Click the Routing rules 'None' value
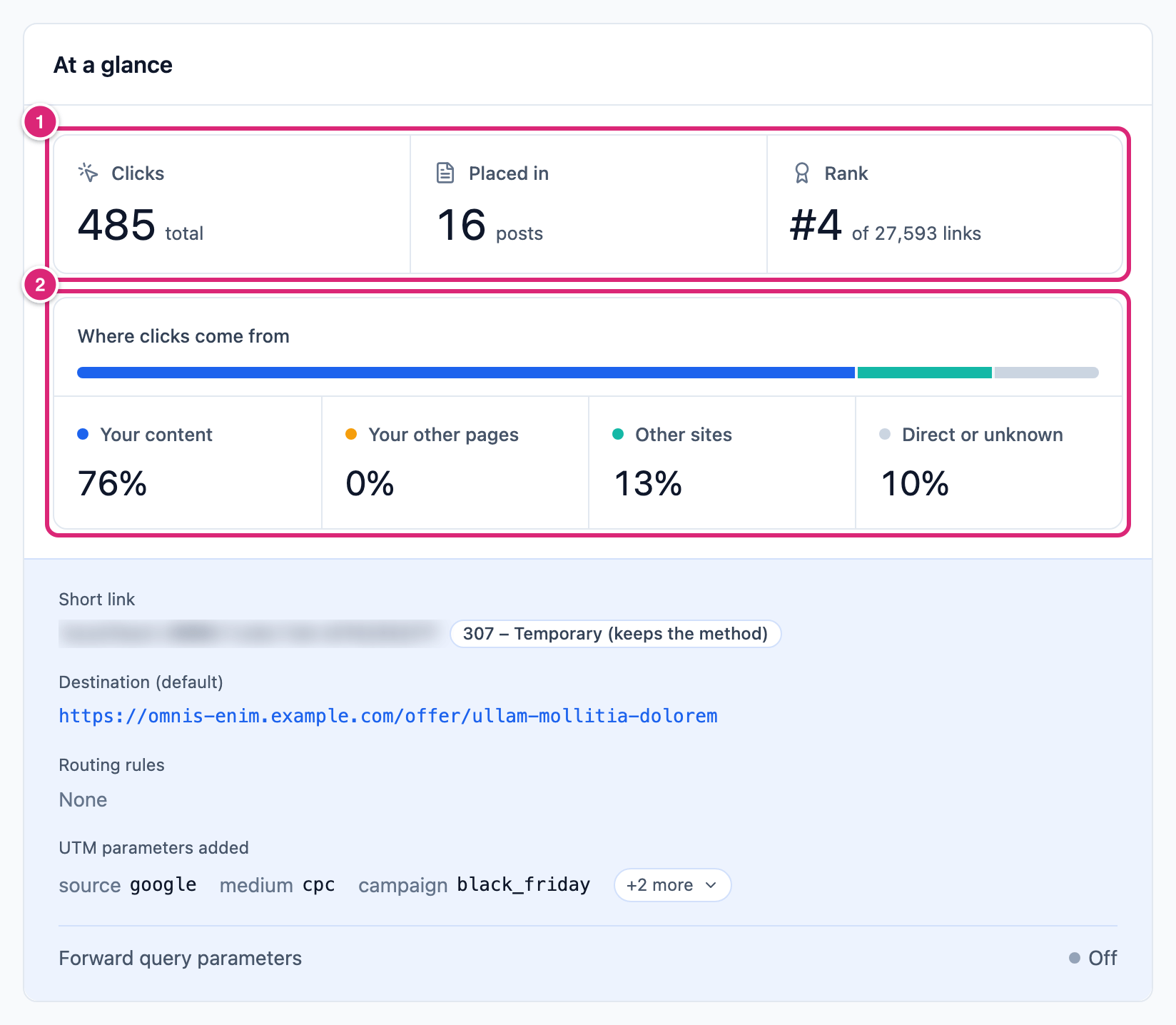The height and width of the screenshot is (1025, 1176). tap(83, 799)
